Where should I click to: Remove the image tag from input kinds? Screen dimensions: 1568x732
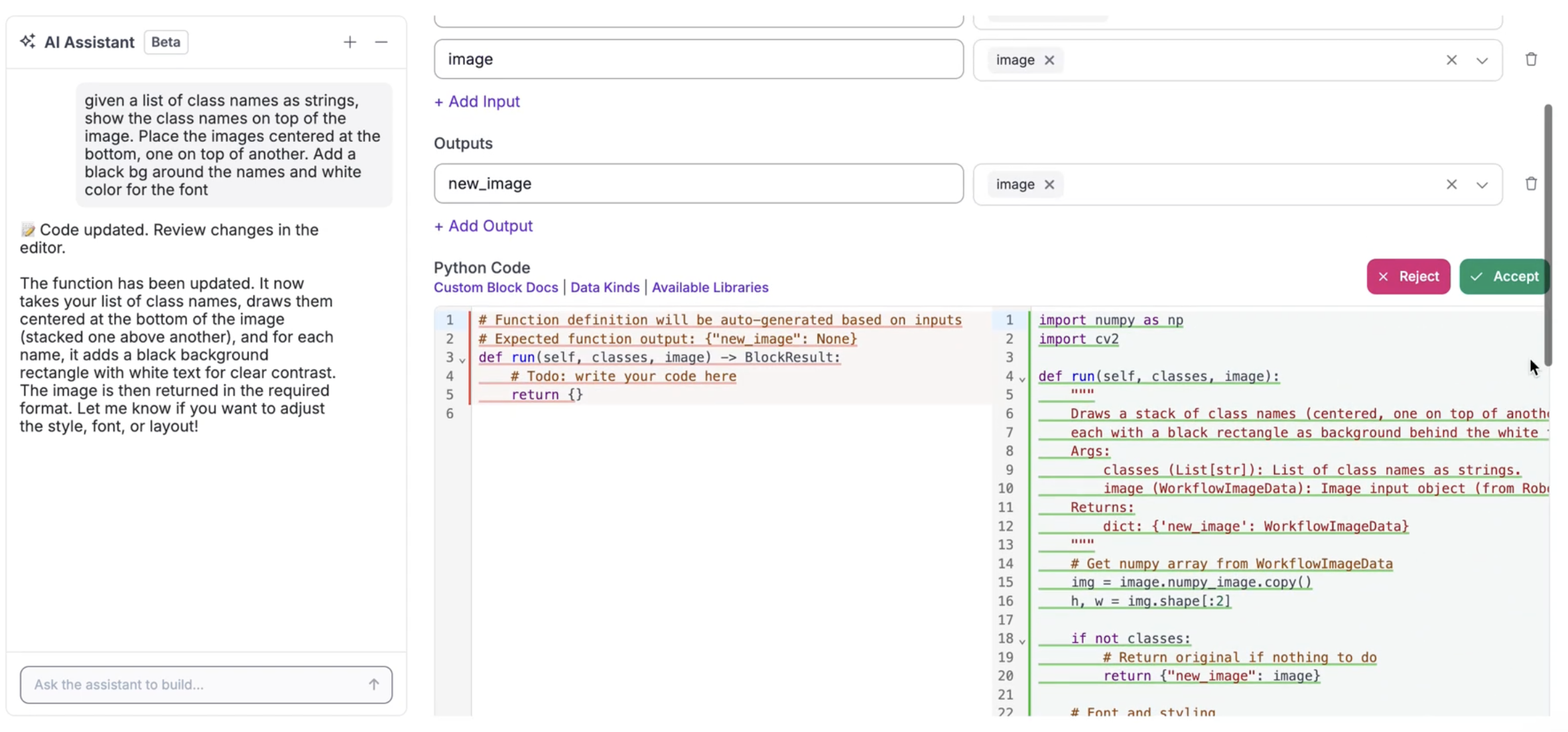pyautogui.click(x=1049, y=60)
